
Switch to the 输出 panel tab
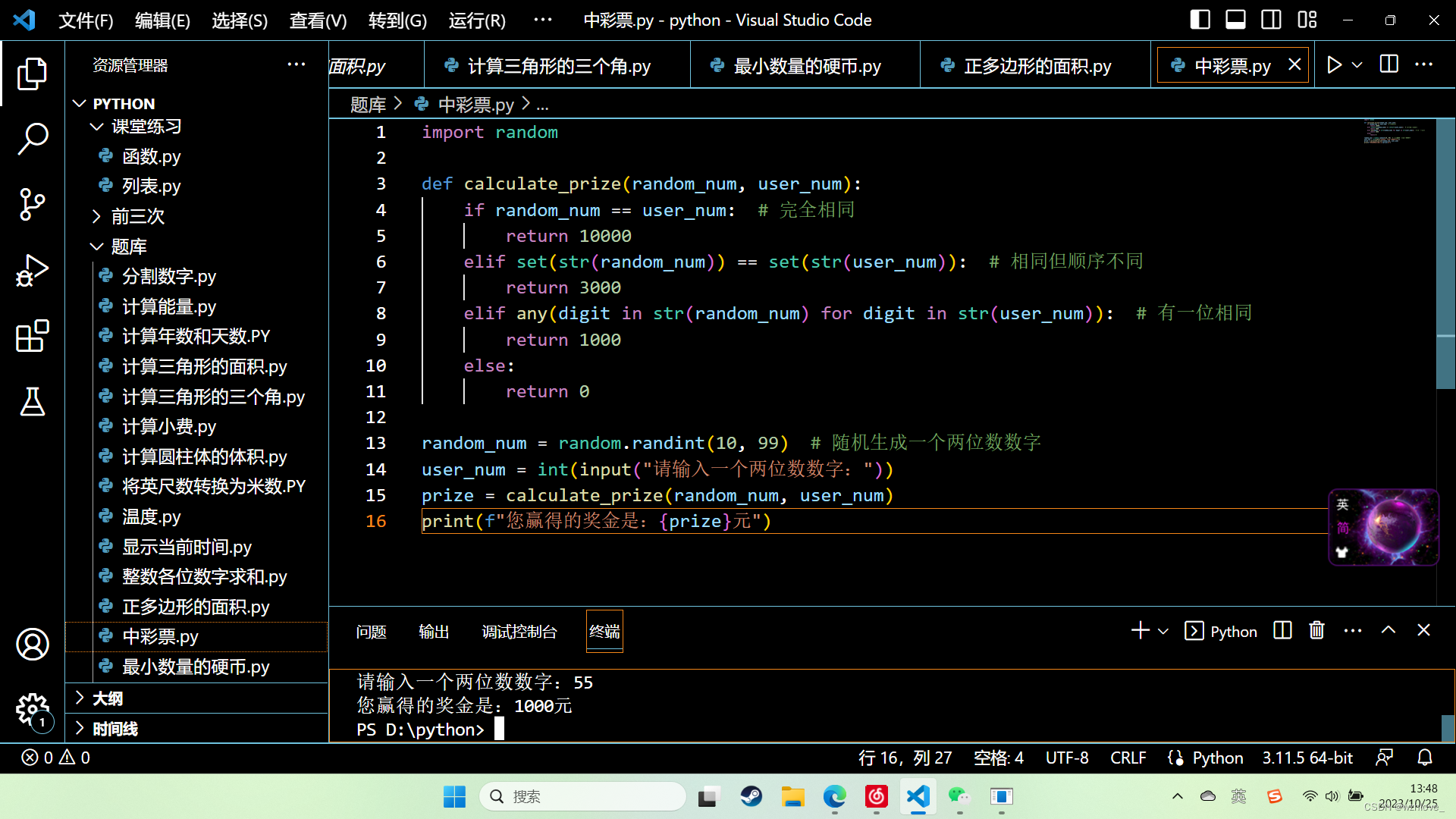click(434, 632)
